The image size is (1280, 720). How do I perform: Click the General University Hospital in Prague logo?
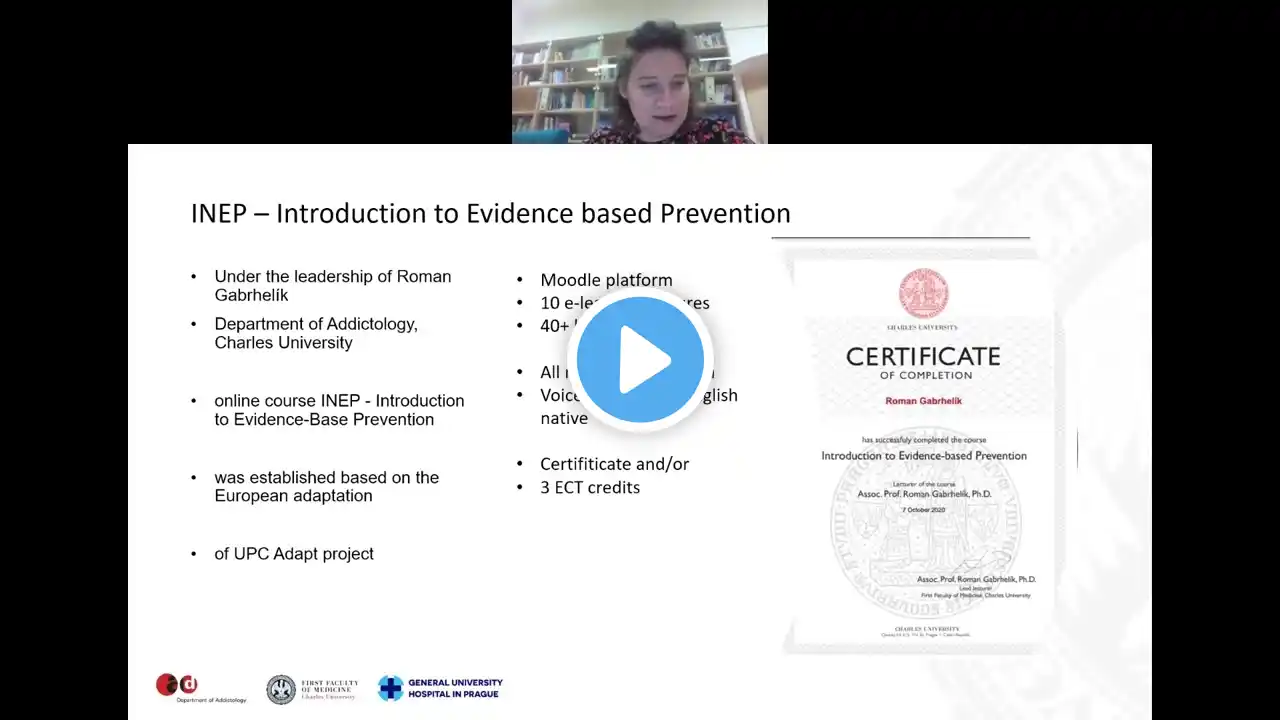[440, 688]
